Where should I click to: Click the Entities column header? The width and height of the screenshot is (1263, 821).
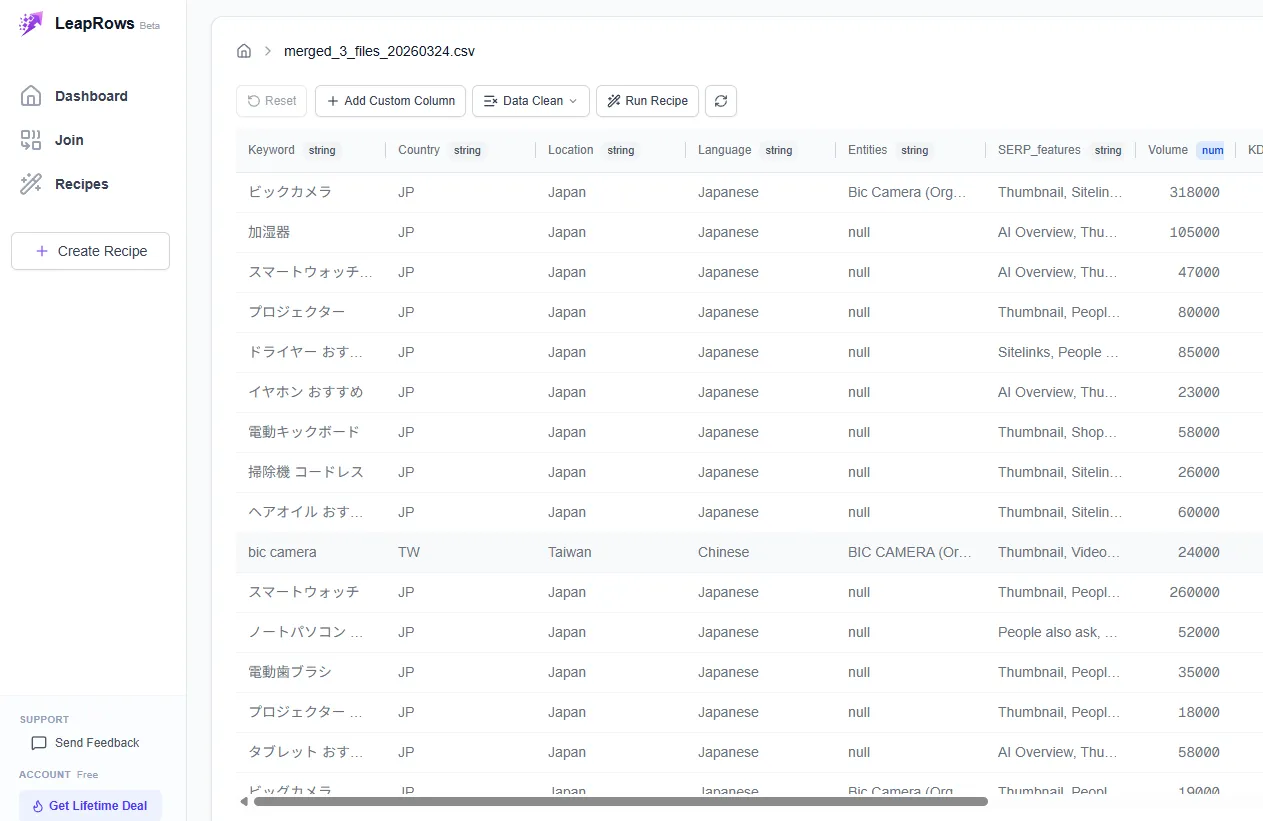coord(911,150)
